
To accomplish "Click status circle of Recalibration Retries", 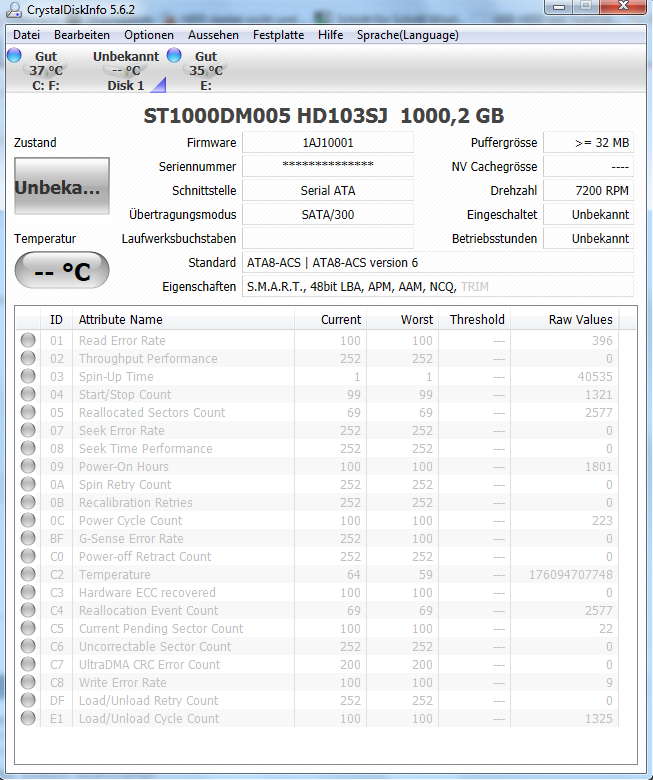I will pyautogui.click(x=28, y=502).
